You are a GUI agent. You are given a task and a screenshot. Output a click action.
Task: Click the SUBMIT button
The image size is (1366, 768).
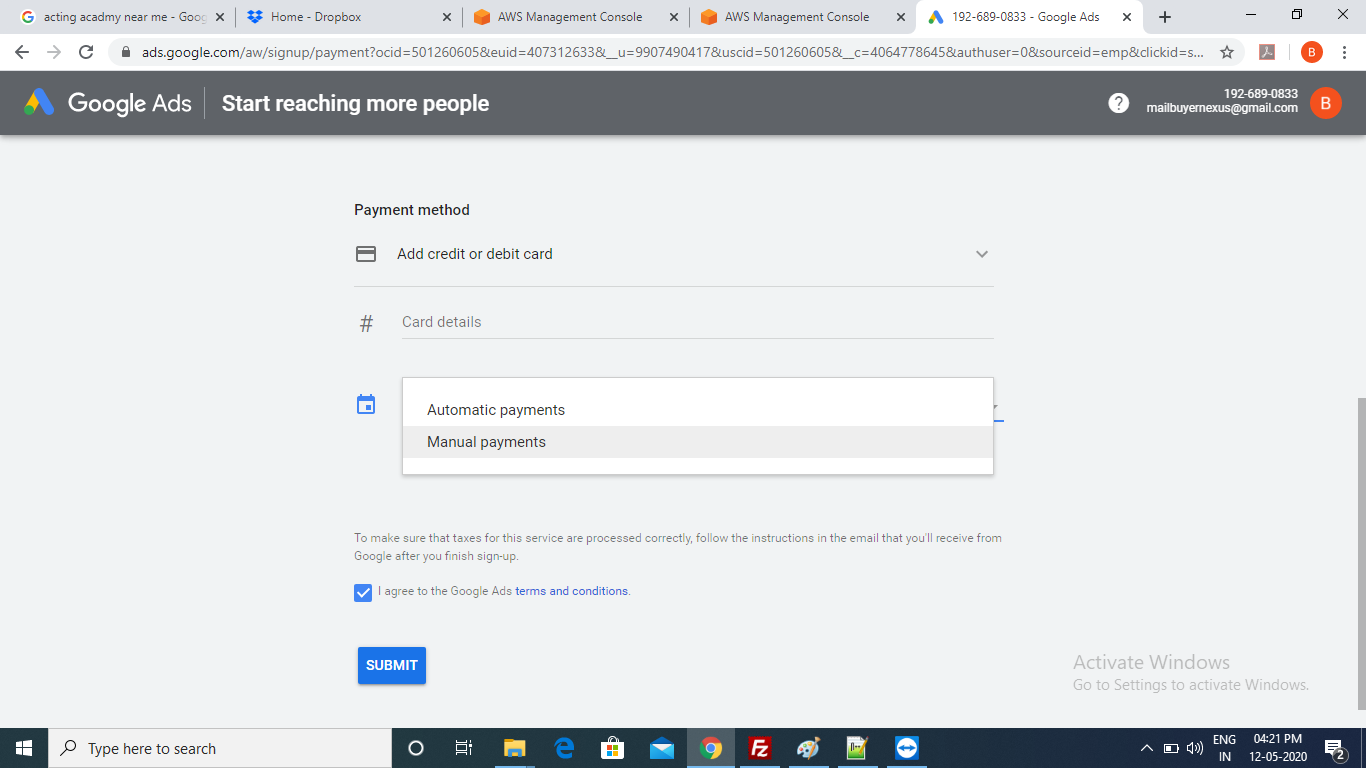coord(392,666)
